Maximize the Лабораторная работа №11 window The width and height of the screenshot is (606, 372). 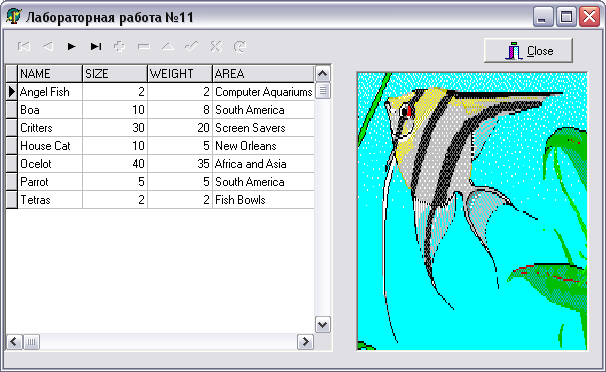click(x=566, y=17)
